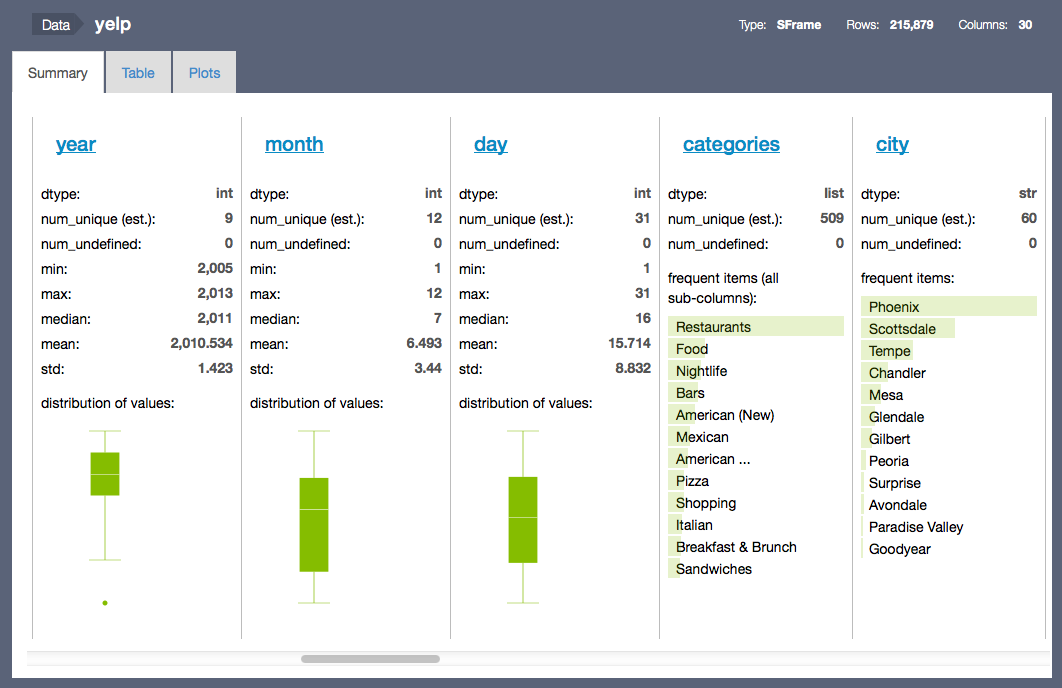Click the Data breadcrumb label
1062x688 pixels.
[56, 25]
